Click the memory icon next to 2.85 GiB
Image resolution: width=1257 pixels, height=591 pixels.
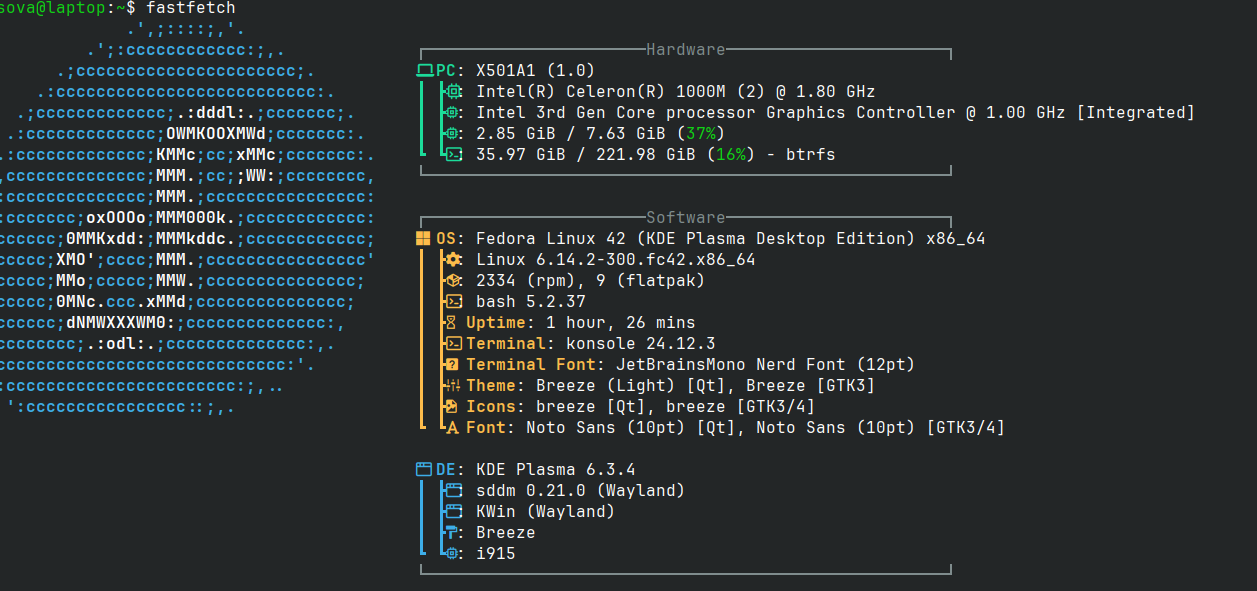(x=452, y=134)
